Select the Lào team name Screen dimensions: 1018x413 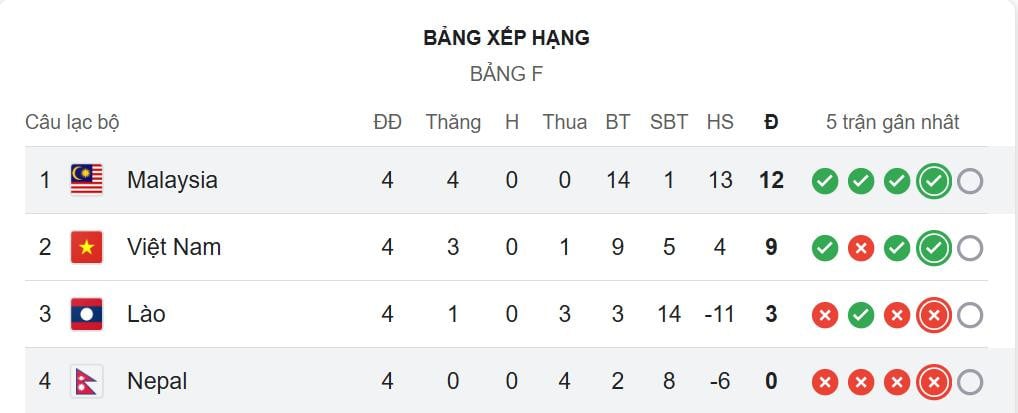pos(146,314)
